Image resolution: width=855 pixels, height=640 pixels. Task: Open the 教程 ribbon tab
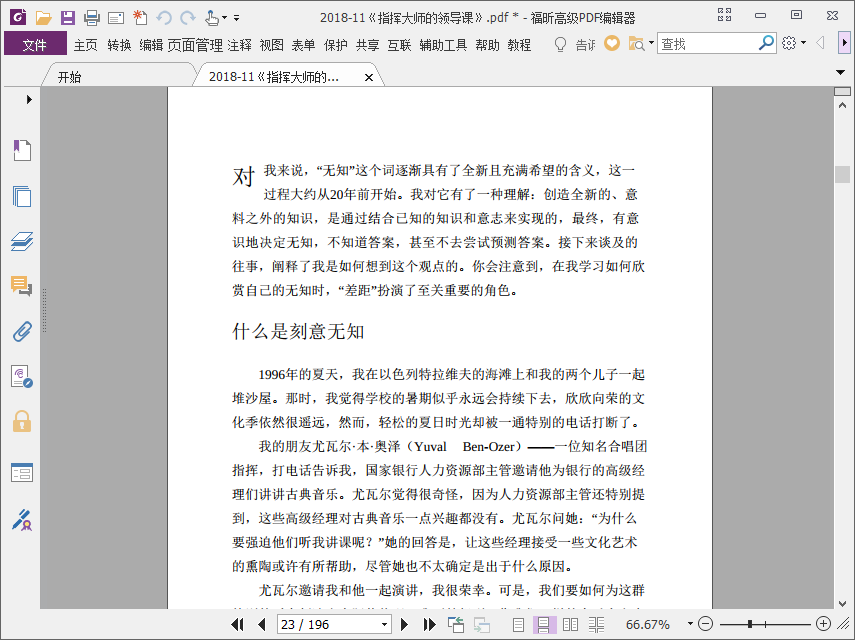(519, 45)
